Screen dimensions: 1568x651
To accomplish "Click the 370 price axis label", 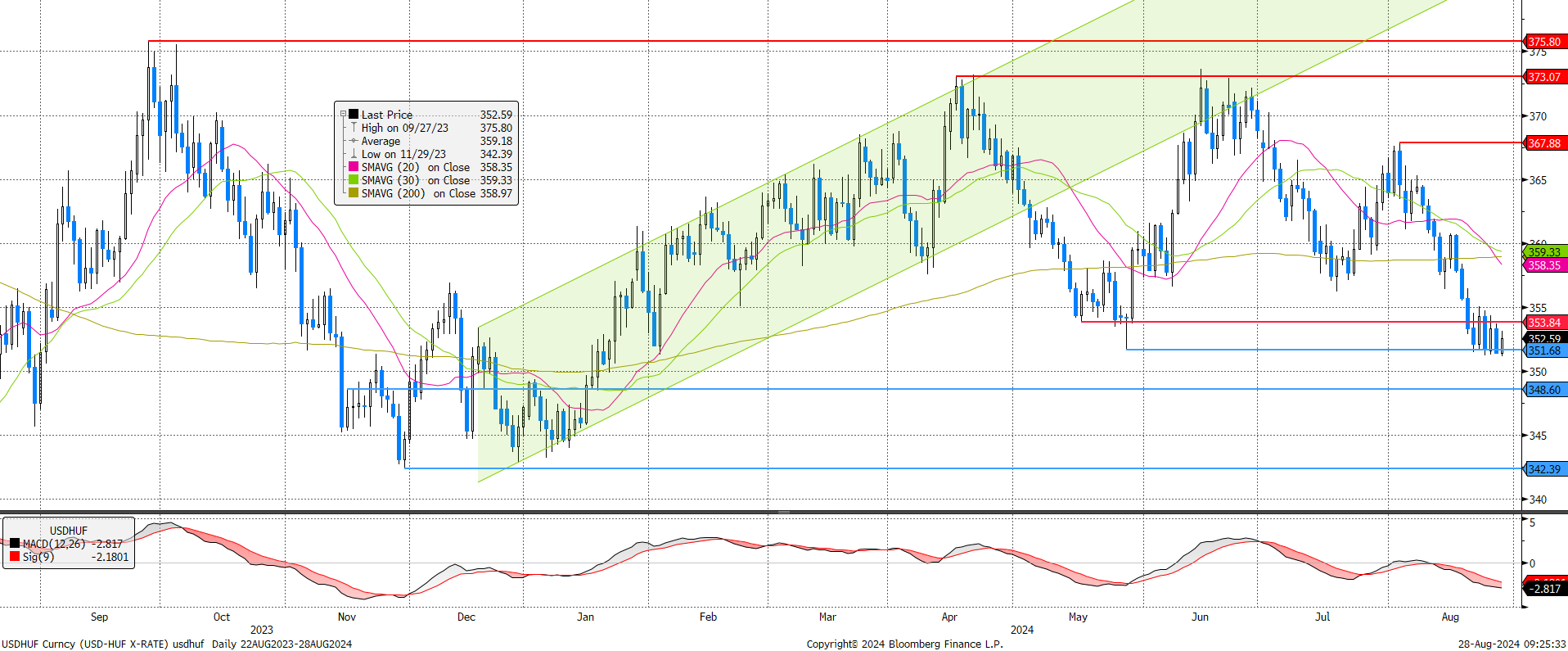I will pyautogui.click(x=1539, y=116).
